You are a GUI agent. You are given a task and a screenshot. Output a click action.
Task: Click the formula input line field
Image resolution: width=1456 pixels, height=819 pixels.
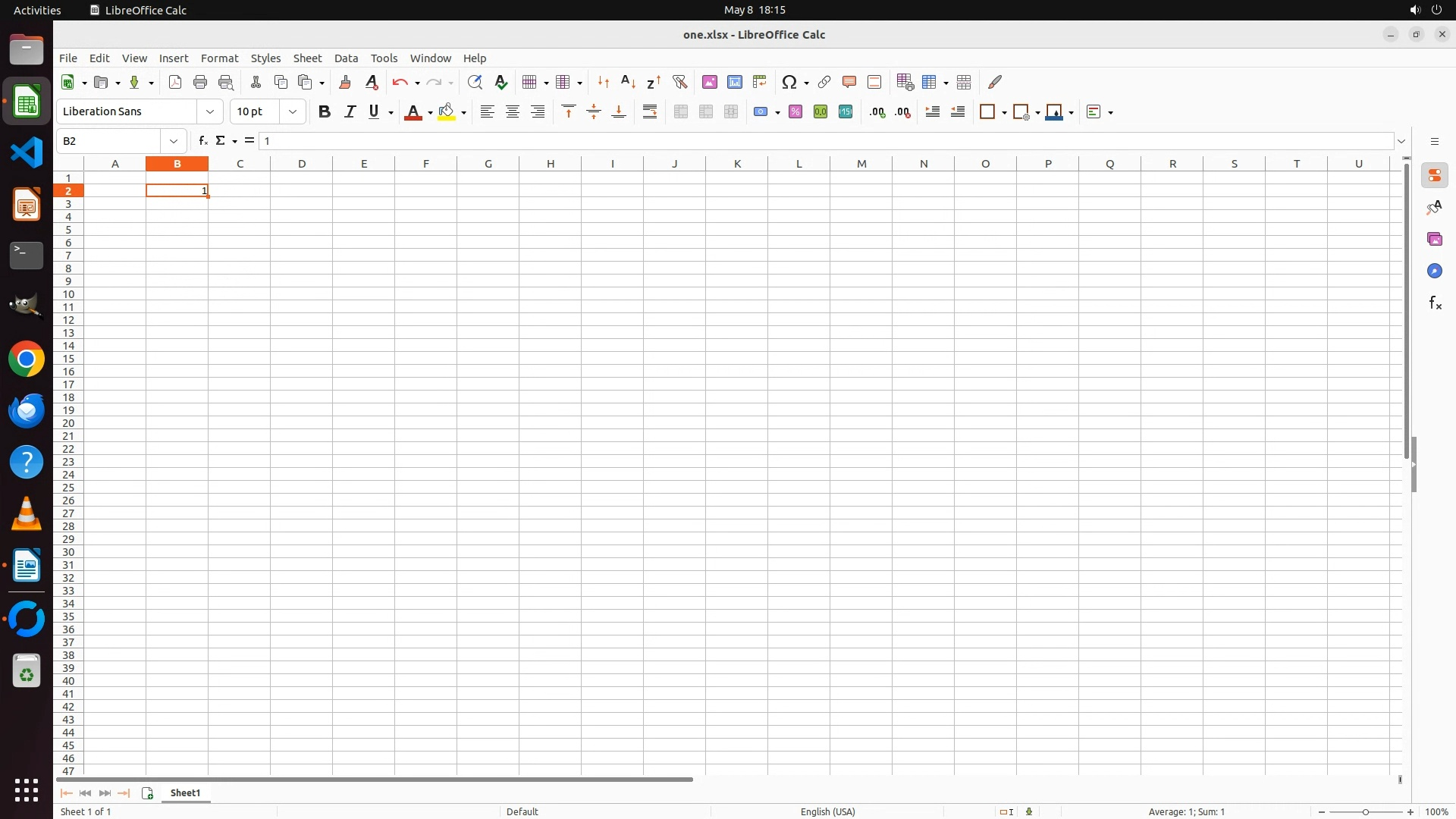(x=827, y=141)
